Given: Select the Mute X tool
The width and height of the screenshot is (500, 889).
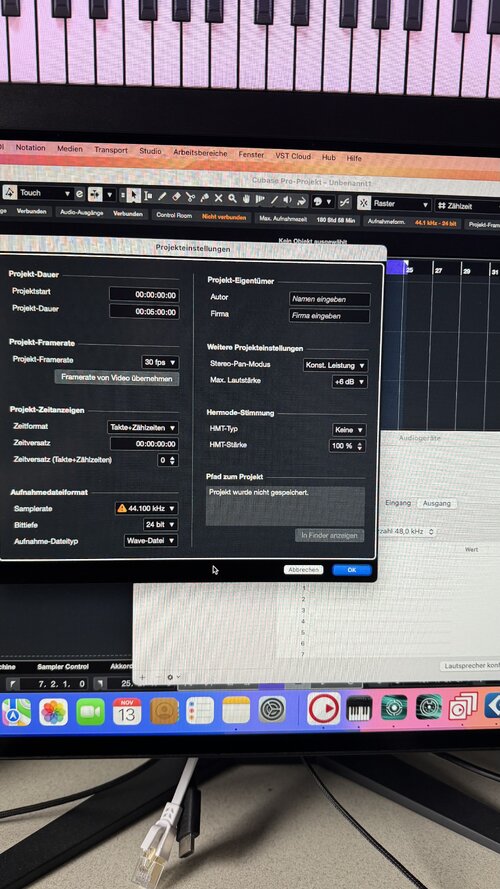Looking at the screenshot, I should pyautogui.click(x=218, y=198).
